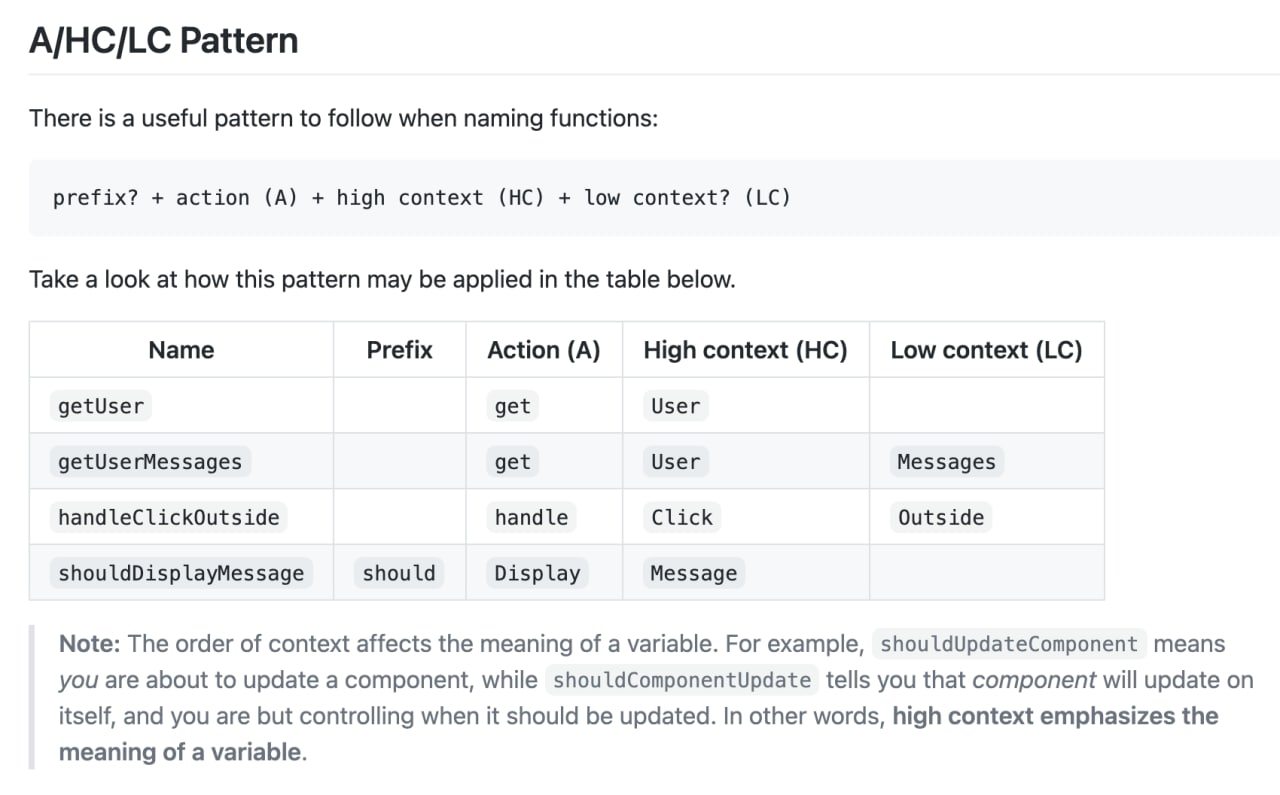Click the prefix pattern code block
Screen dimensions: 1280x795
654,198
